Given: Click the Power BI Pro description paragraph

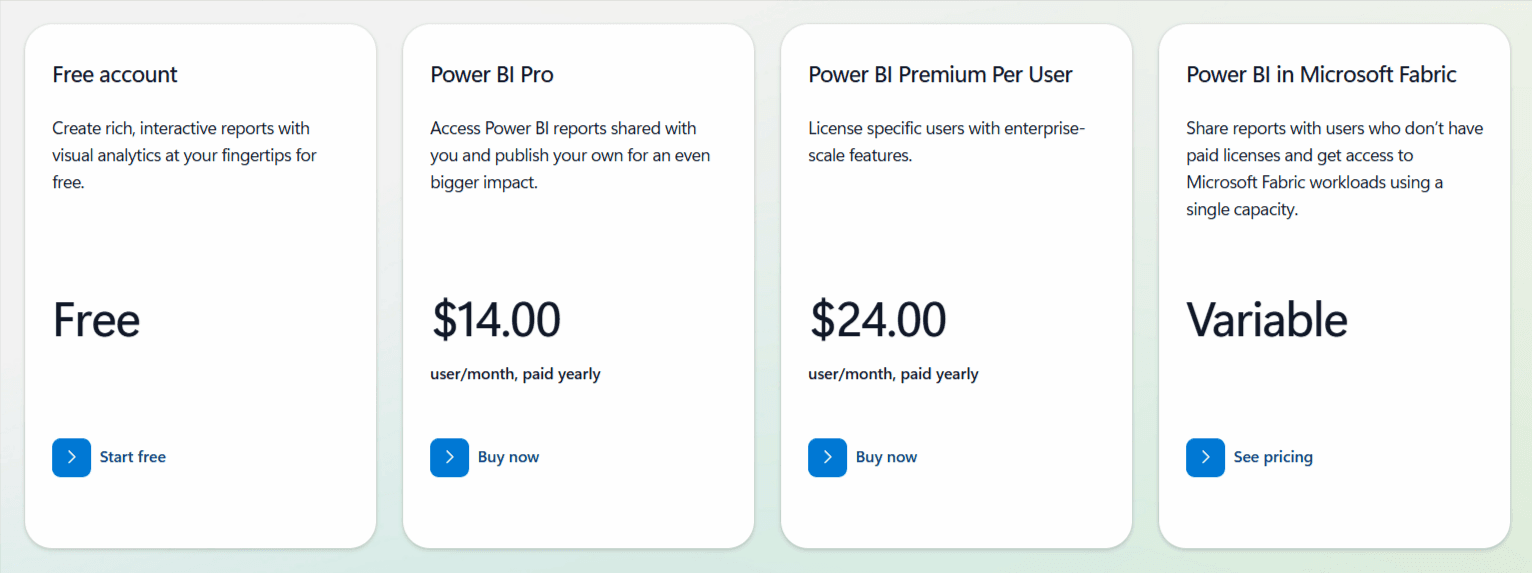Looking at the screenshot, I should click(570, 156).
